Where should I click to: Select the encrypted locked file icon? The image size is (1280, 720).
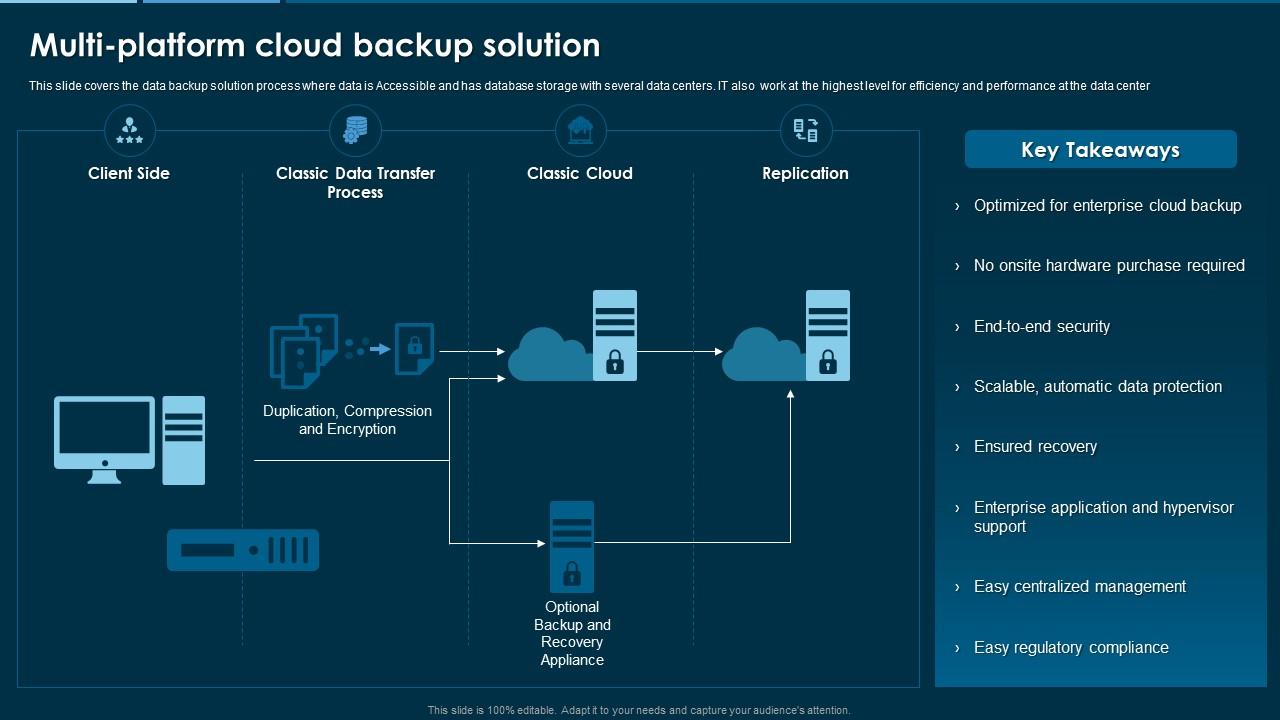(414, 348)
